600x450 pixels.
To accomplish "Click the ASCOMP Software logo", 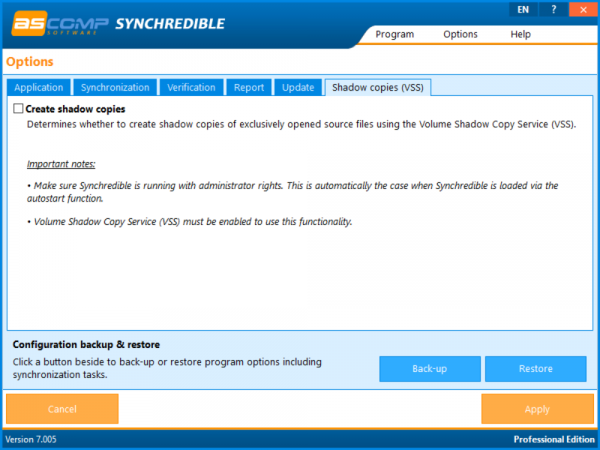I will (60, 24).
